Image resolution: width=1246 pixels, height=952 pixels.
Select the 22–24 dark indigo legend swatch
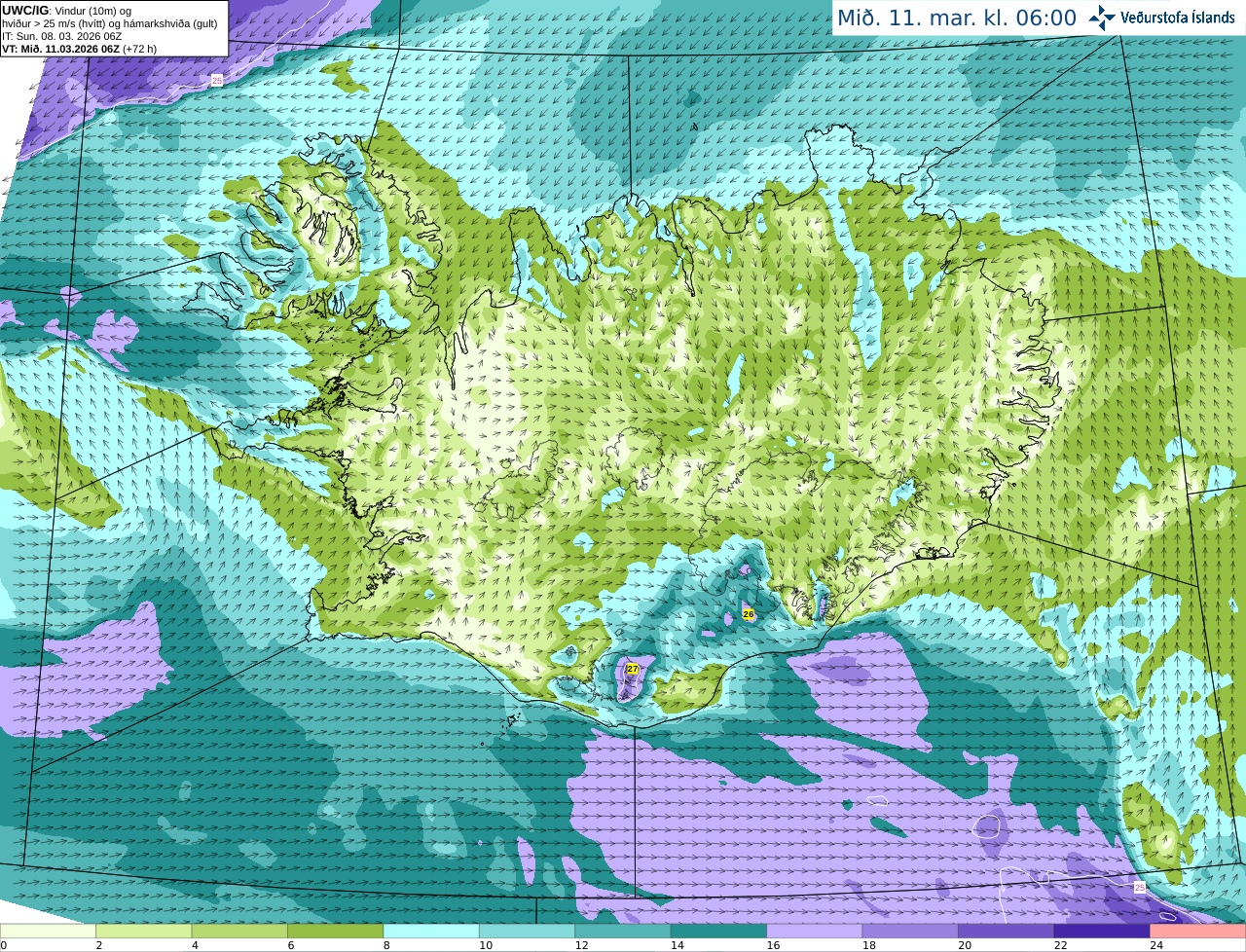tap(1103, 932)
